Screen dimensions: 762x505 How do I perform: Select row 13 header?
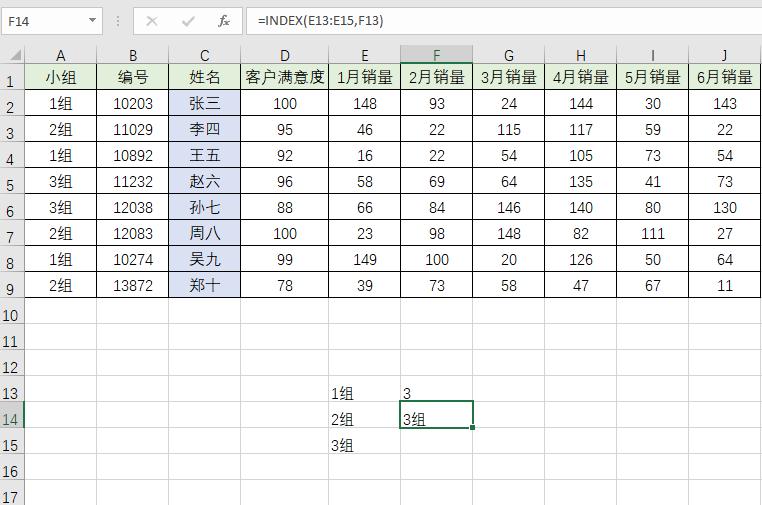(x=12, y=389)
